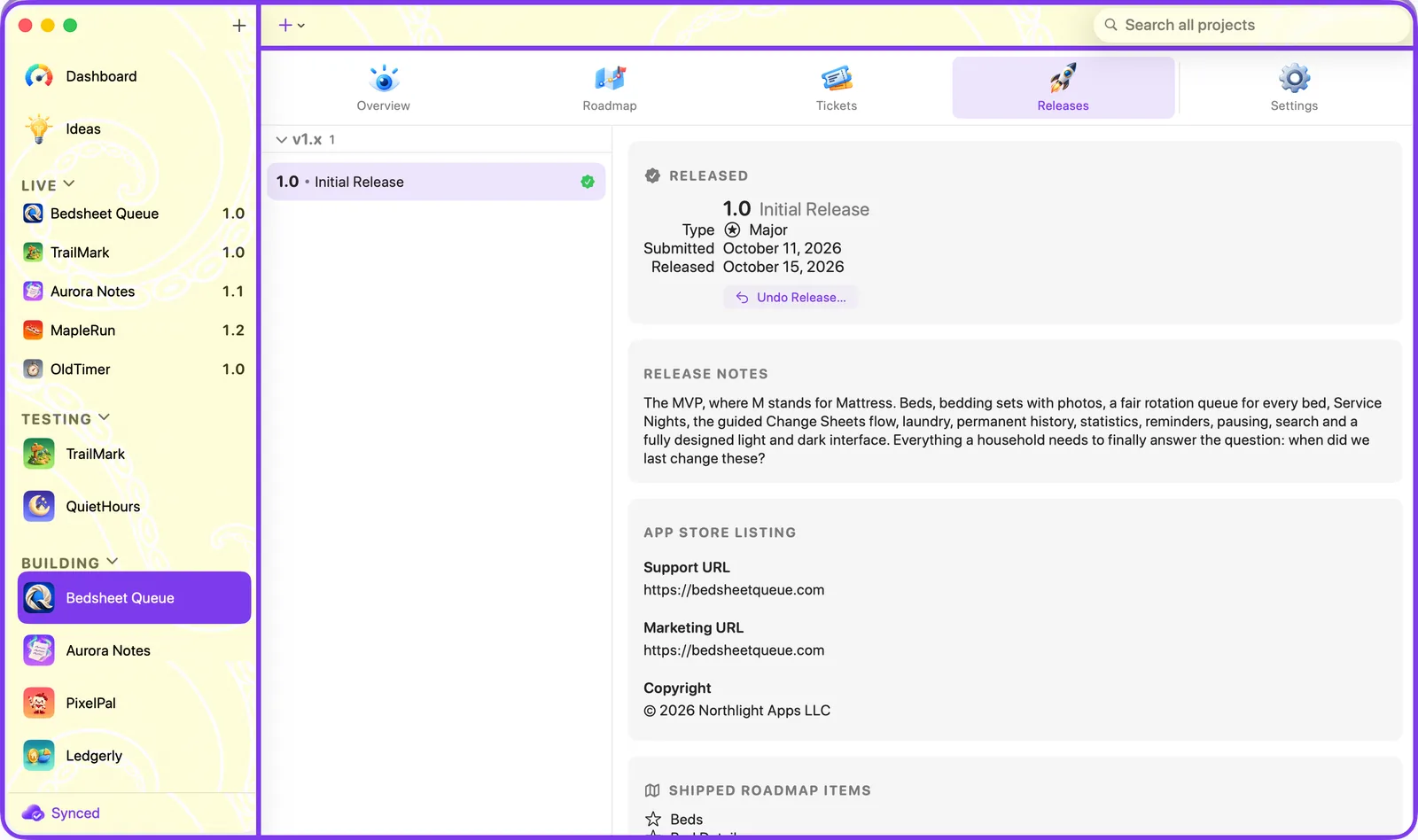Open the Settings tab
1418x840 pixels.
click(x=1294, y=88)
